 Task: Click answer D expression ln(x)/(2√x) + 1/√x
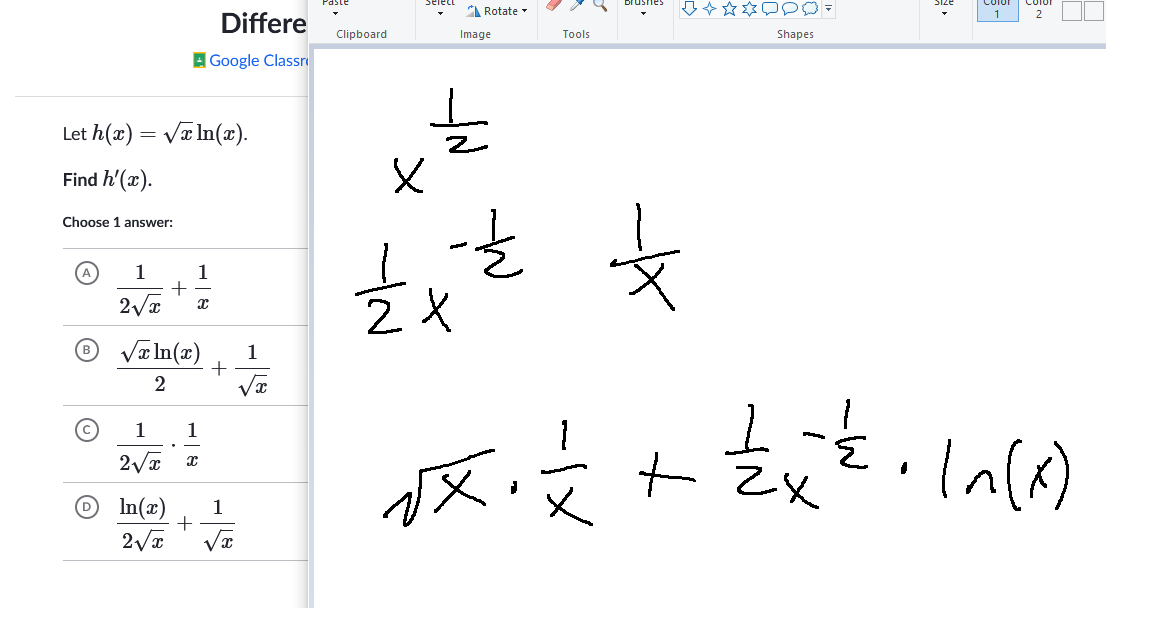pos(176,524)
